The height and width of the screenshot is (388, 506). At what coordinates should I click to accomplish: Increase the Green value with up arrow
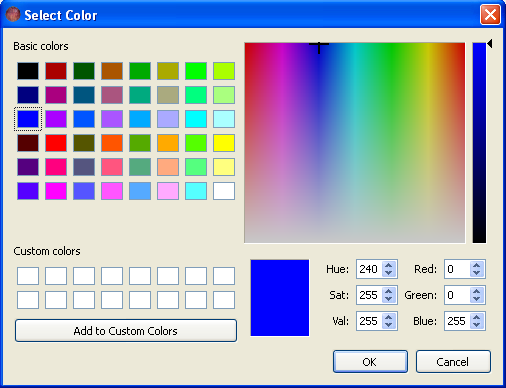476,291
